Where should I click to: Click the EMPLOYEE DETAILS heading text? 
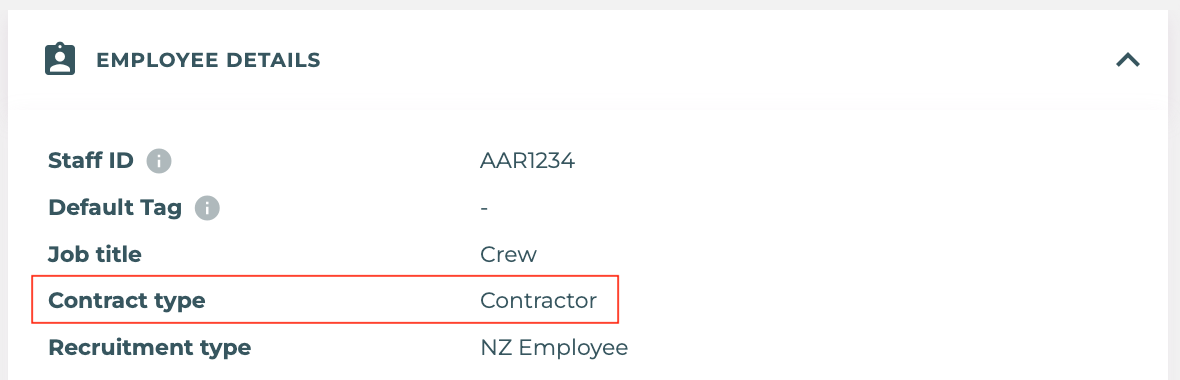click(208, 60)
